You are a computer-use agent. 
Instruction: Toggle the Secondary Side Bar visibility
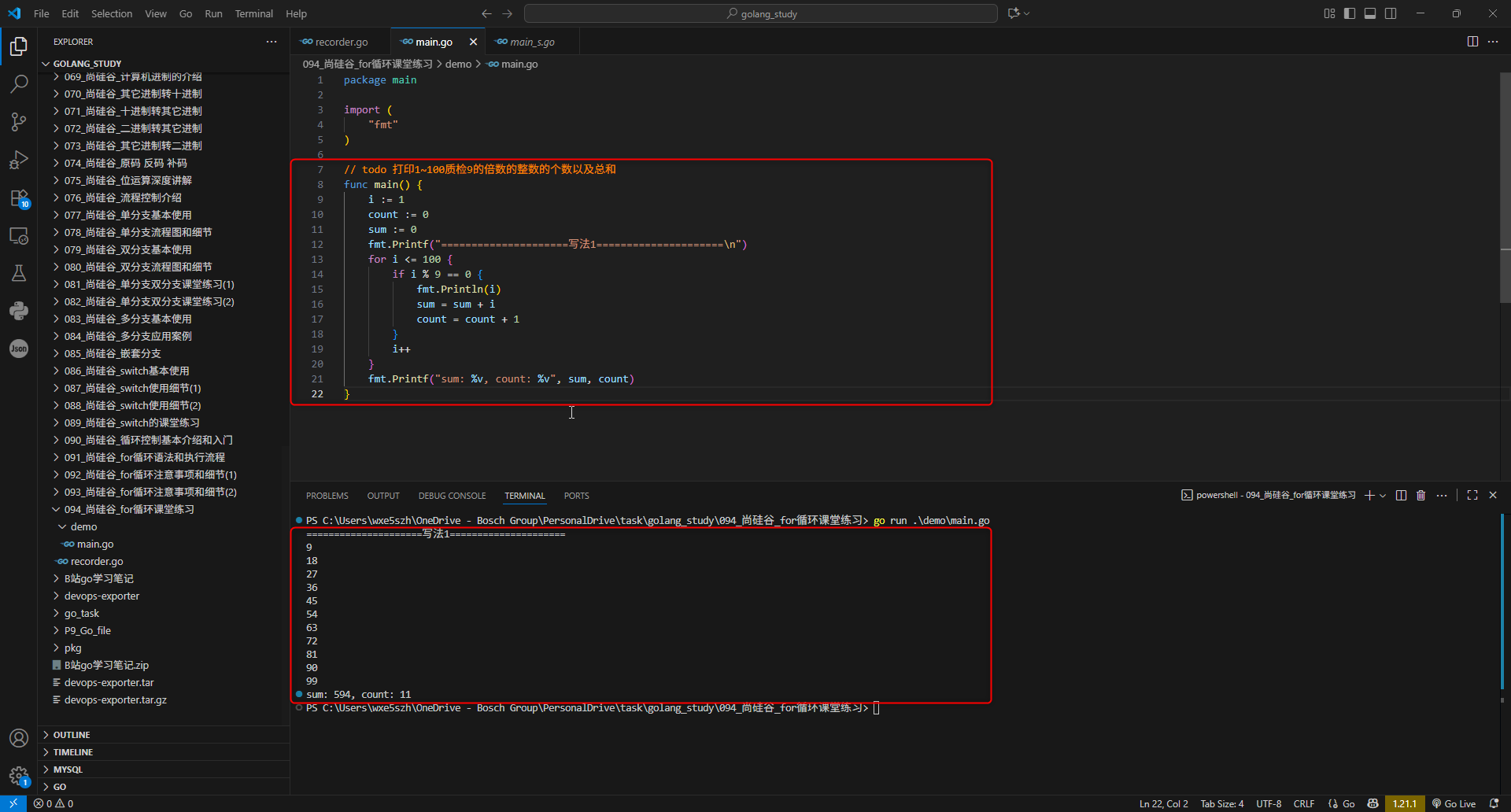pyautogui.click(x=1391, y=13)
